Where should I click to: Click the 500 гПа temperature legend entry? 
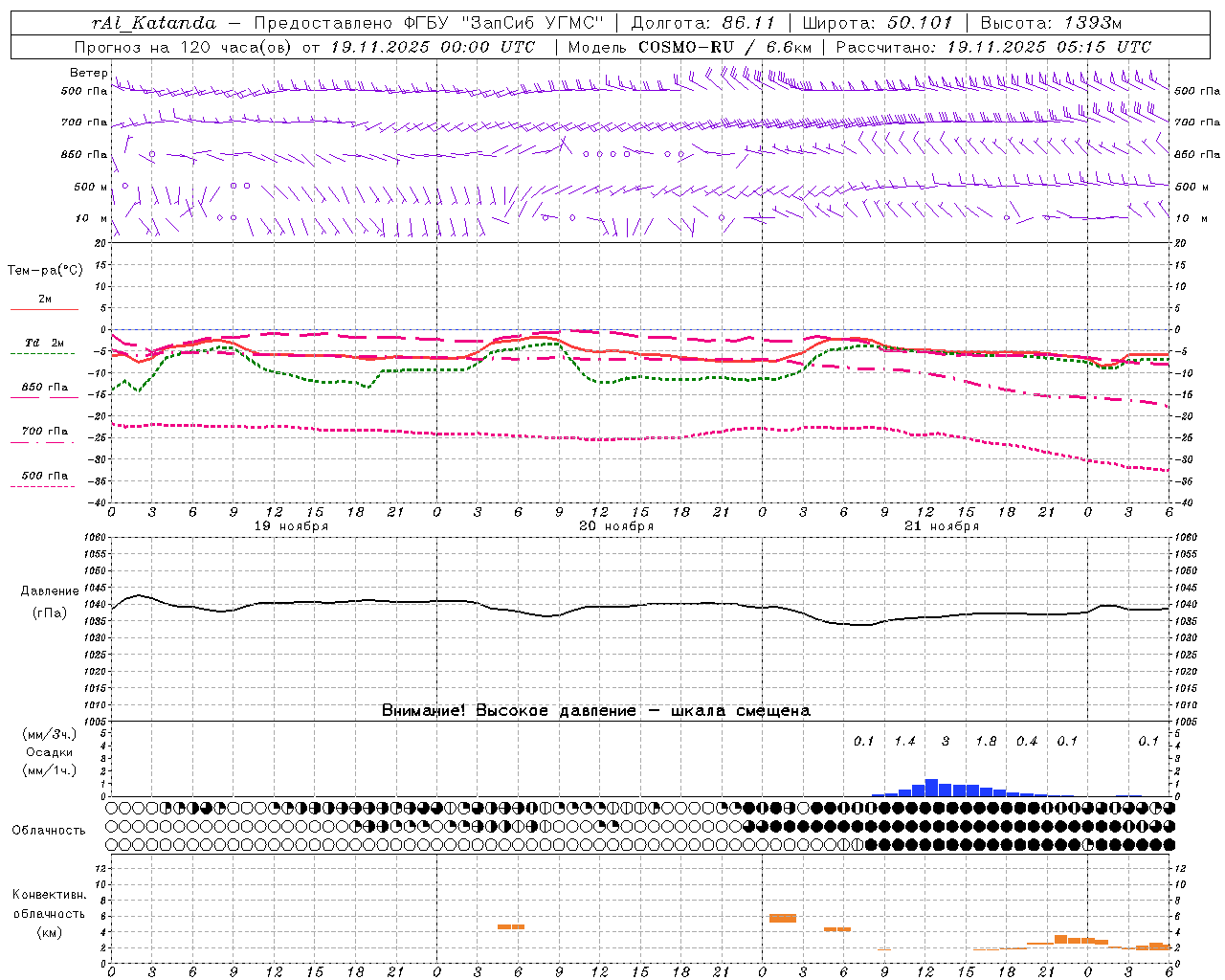pos(45,476)
